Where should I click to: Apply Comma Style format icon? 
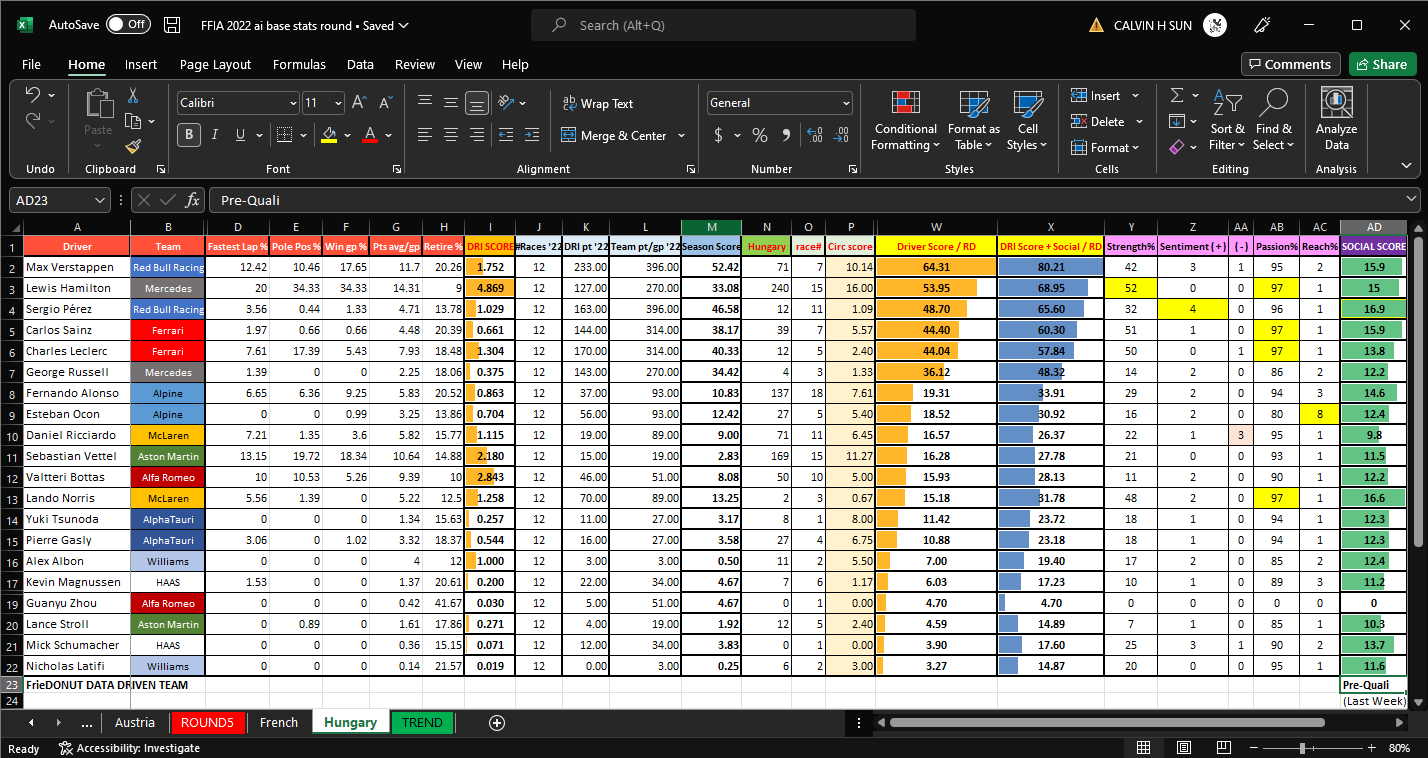786,135
